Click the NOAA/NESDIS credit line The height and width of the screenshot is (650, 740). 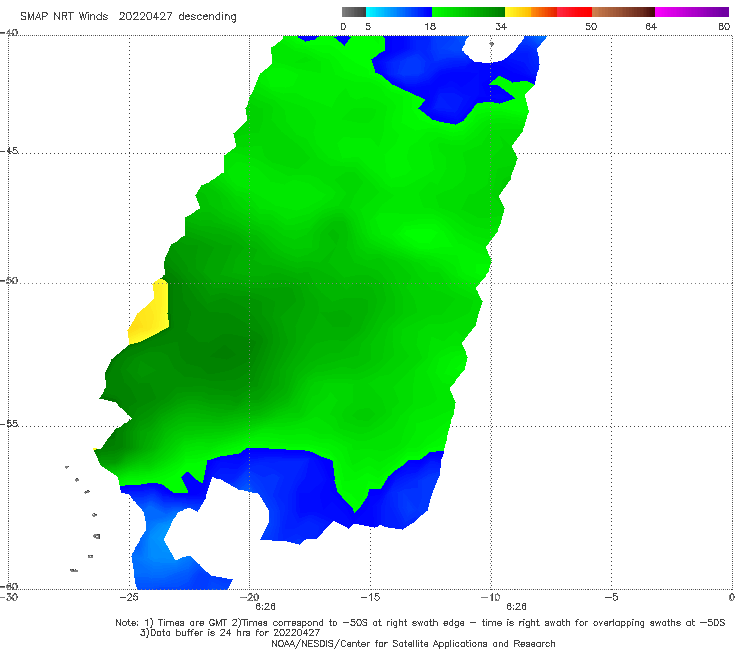tap(413, 644)
